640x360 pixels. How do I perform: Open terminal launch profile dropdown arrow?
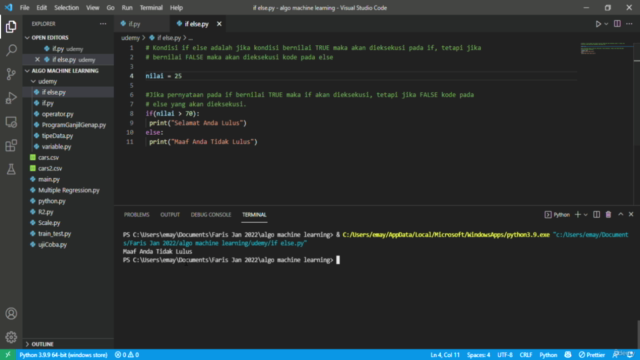pyautogui.click(x=586, y=215)
